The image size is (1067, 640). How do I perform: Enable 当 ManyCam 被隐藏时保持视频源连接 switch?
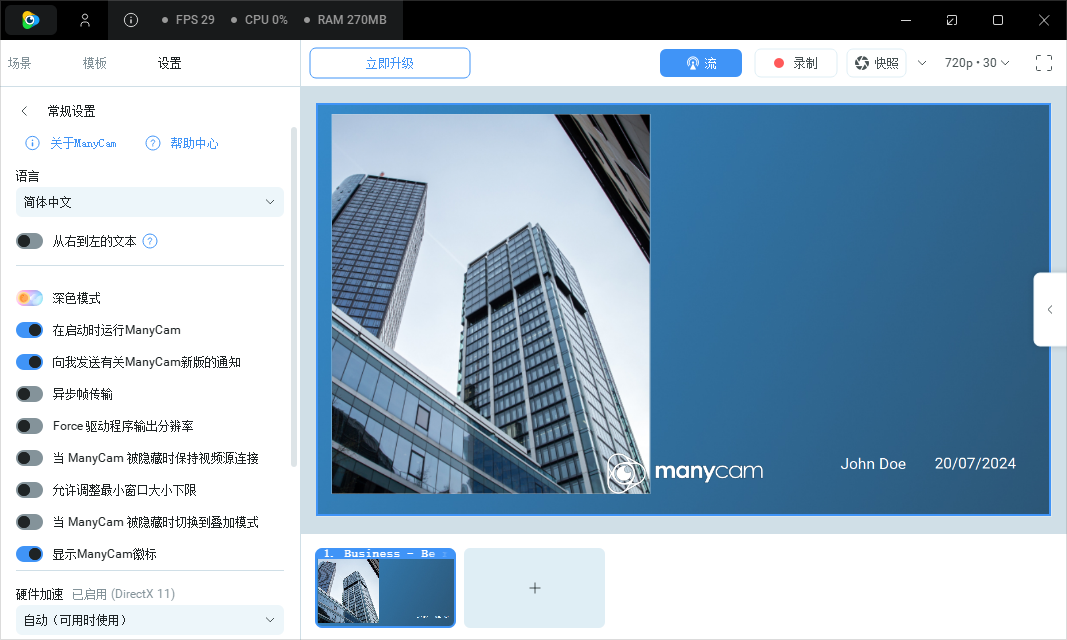point(29,458)
